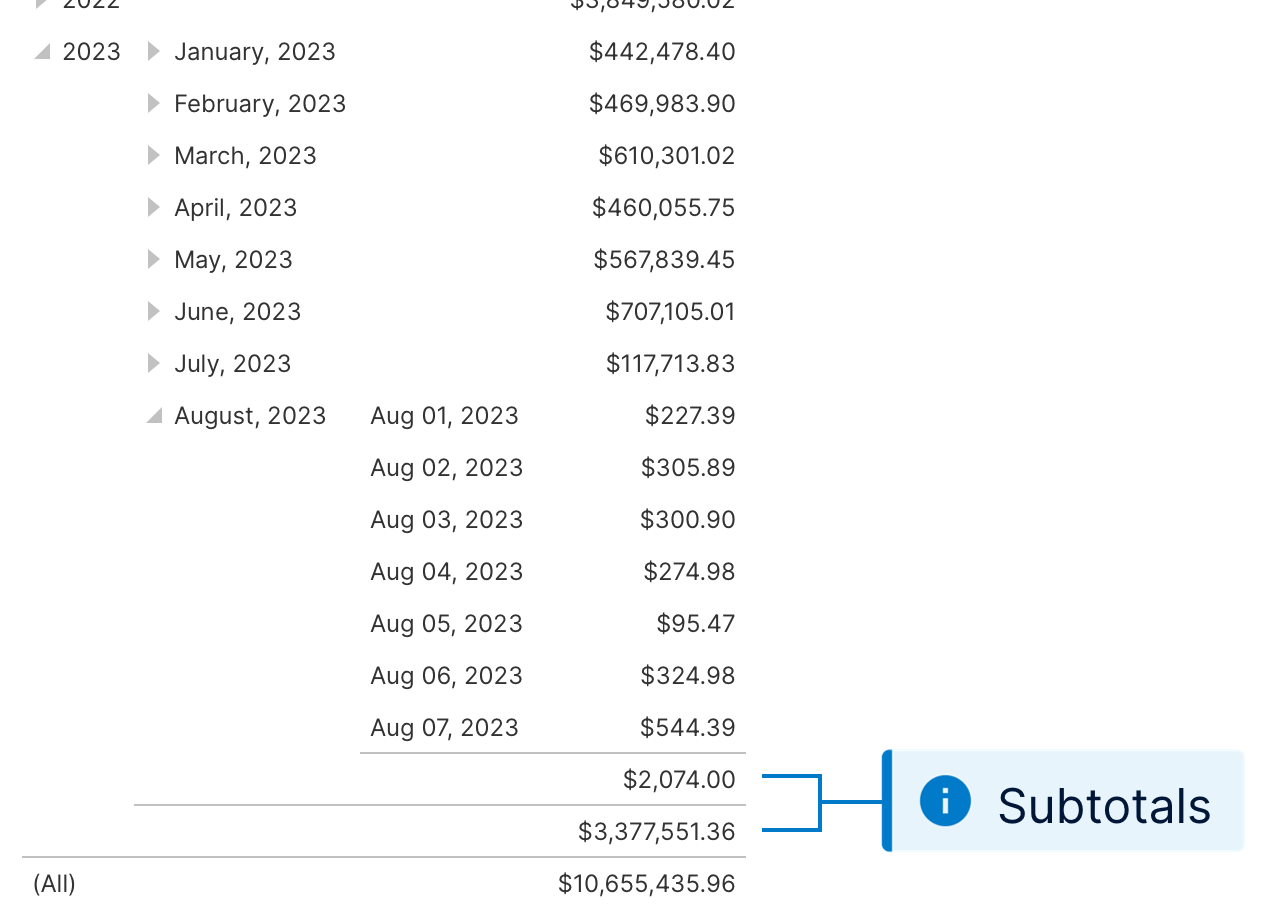
Task: Expand July, 2023 row
Action: coord(153,363)
